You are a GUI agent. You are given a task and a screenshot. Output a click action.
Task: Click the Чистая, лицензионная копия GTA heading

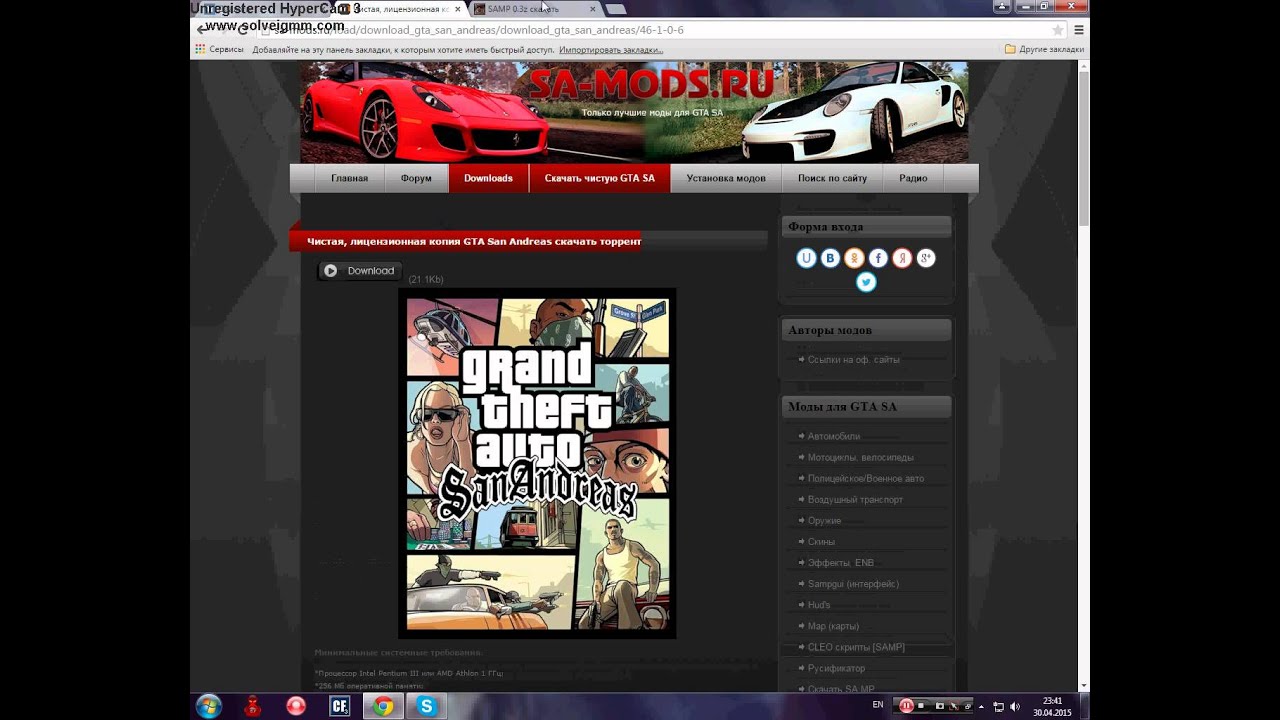[x=474, y=241]
